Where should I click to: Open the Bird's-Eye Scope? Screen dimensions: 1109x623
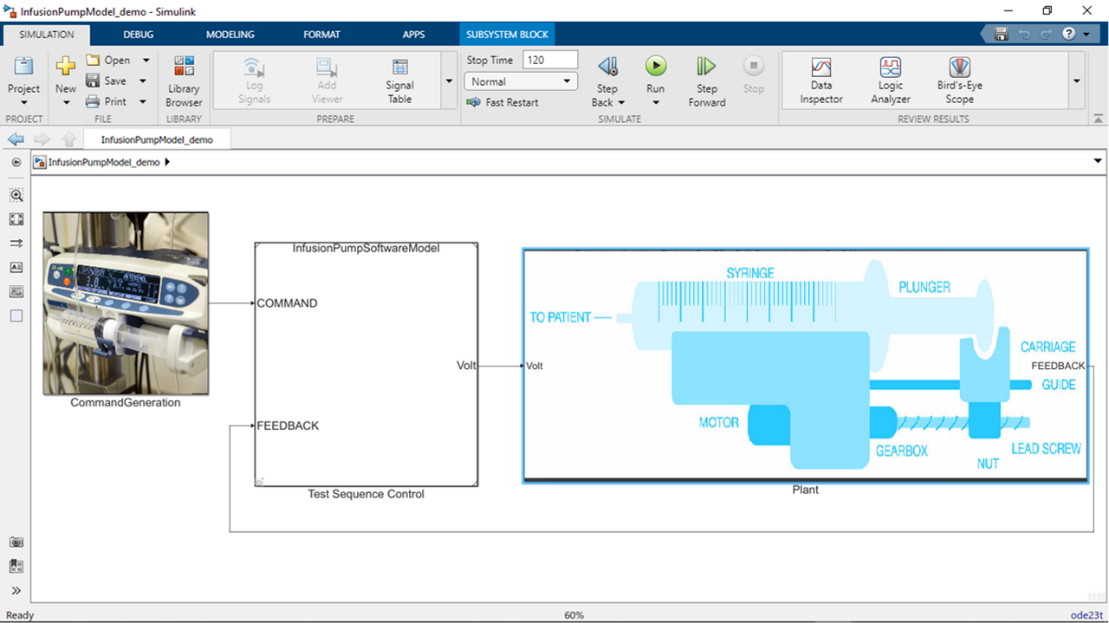[958, 80]
